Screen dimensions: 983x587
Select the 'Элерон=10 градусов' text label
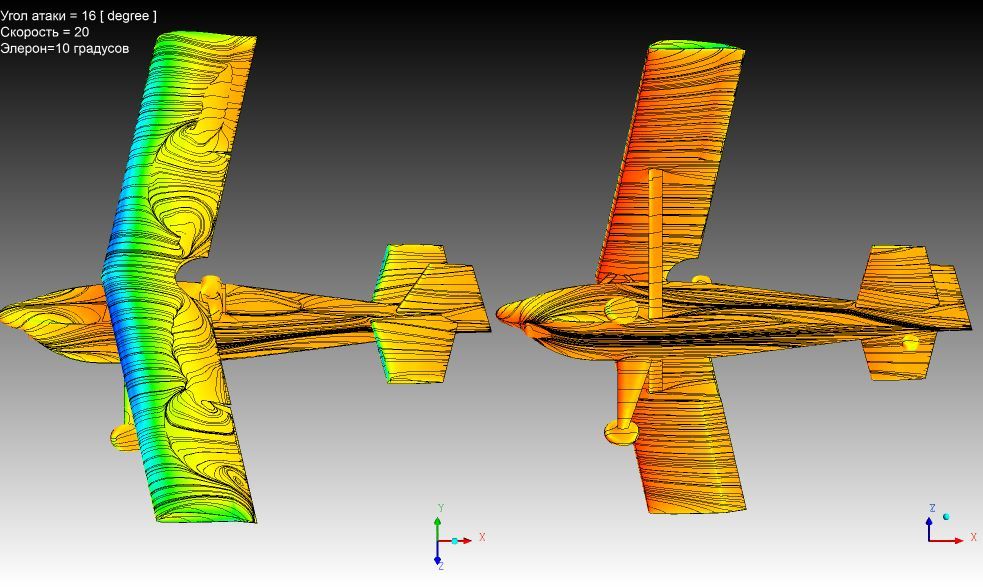pos(65,48)
